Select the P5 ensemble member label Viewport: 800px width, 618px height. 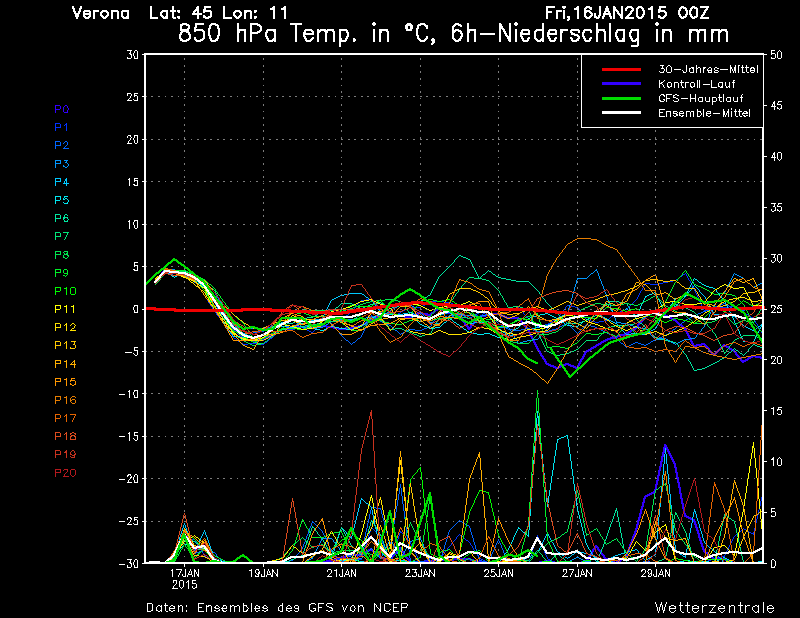point(62,200)
